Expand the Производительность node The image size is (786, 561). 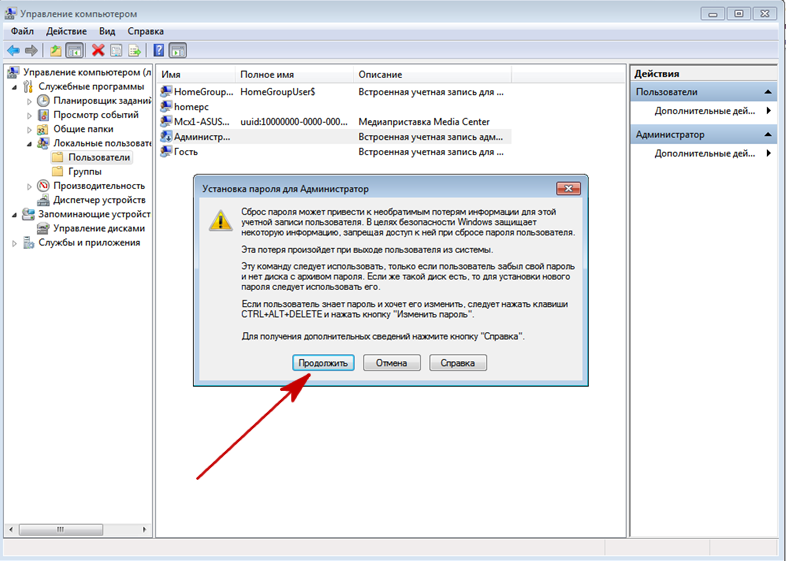[29, 186]
